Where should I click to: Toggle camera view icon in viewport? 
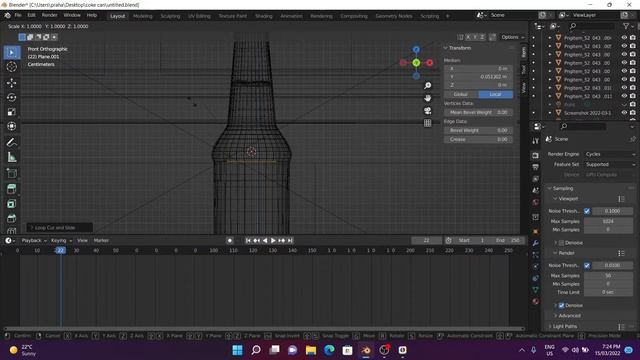pyautogui.click(x=427, y=111)
